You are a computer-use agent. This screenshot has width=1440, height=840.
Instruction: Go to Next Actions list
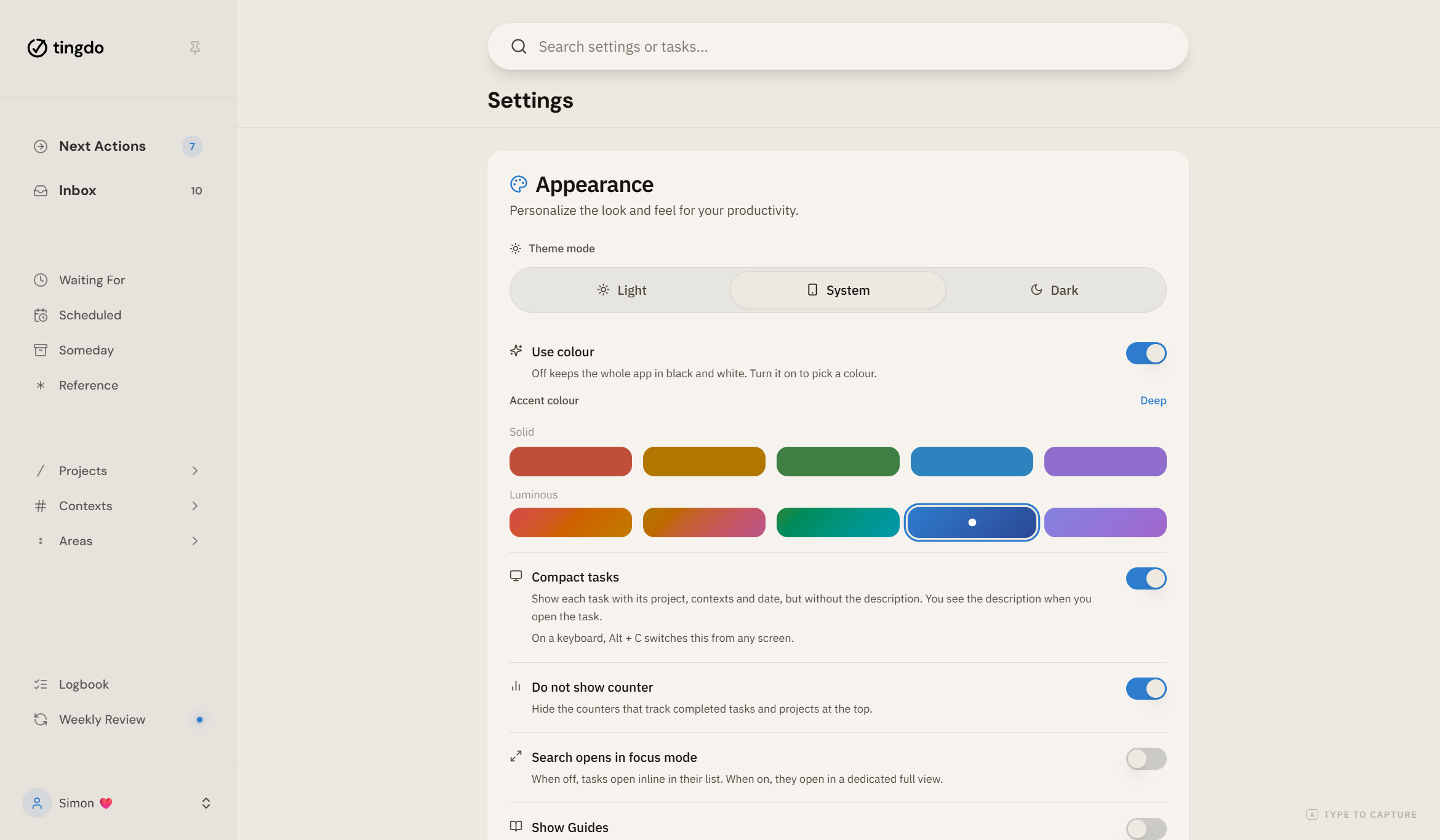coord(118,146)
